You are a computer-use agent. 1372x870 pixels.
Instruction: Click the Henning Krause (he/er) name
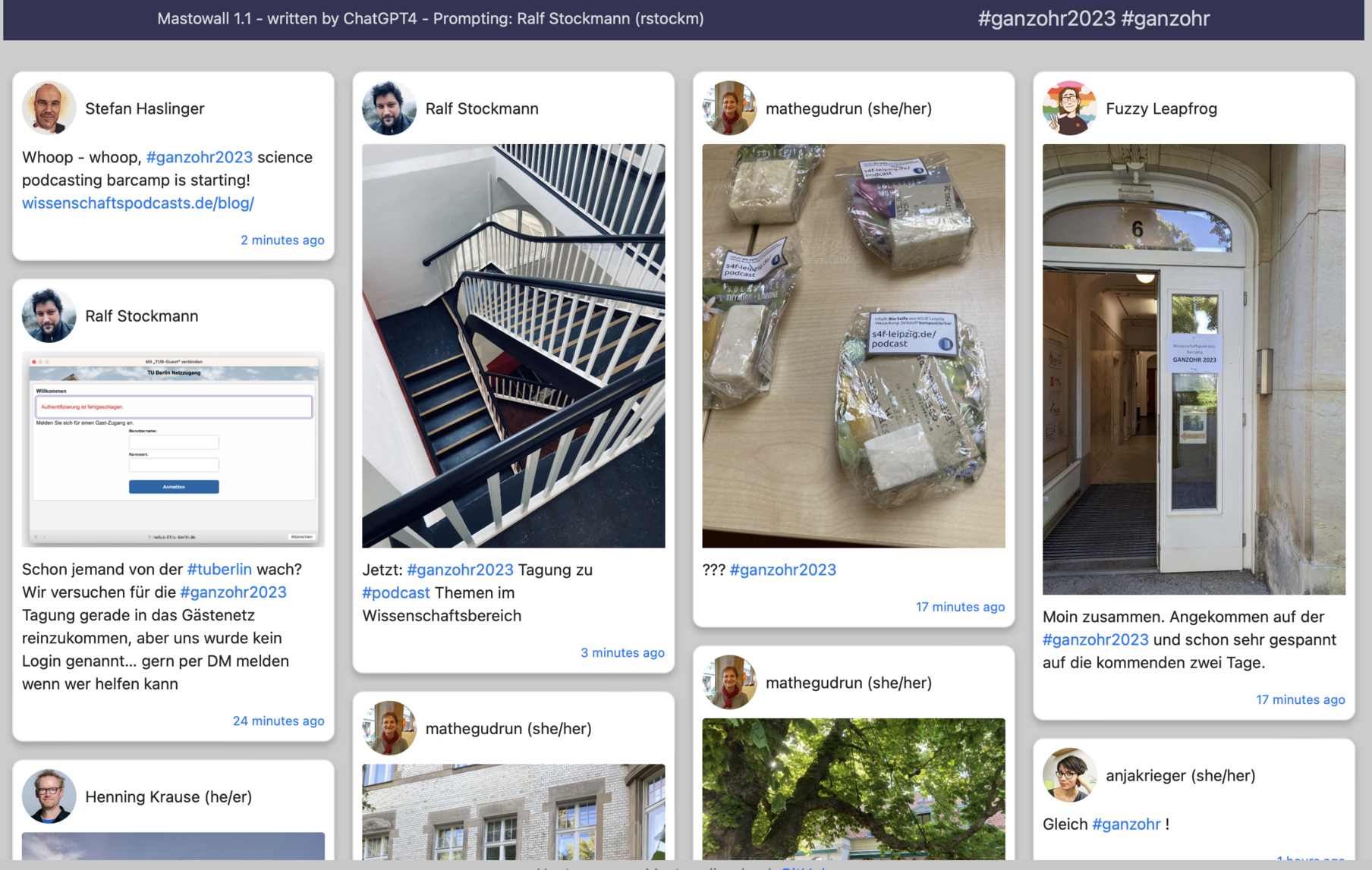(168, 796)
